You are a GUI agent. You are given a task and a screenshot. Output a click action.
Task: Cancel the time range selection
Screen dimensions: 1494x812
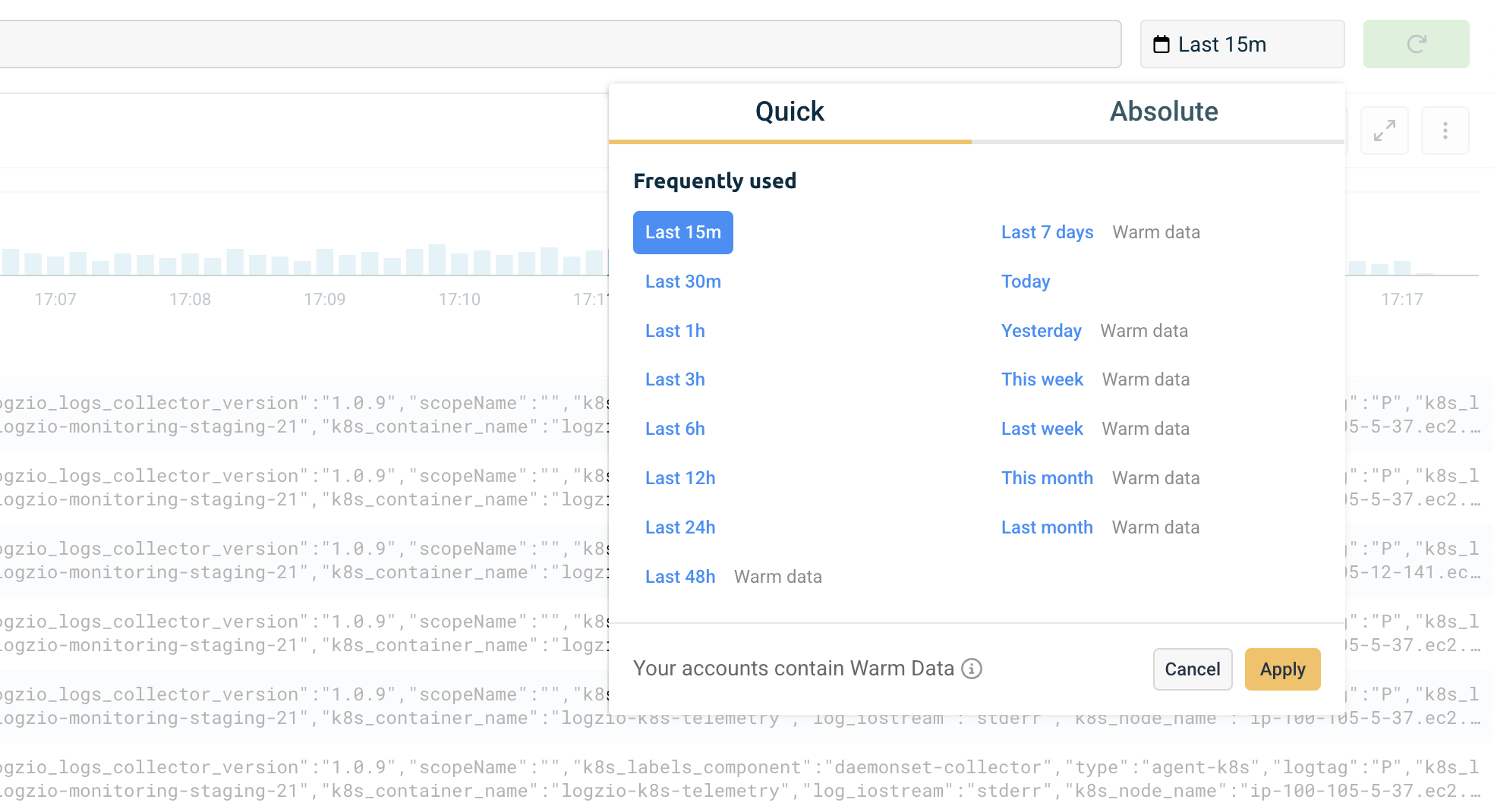[1193, 669]
